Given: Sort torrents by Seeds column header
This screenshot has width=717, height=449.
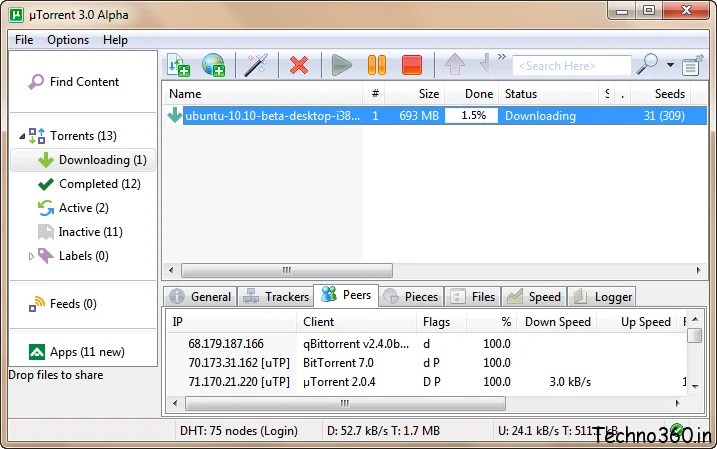Looking at the screenshot, I should click(661, 94).
